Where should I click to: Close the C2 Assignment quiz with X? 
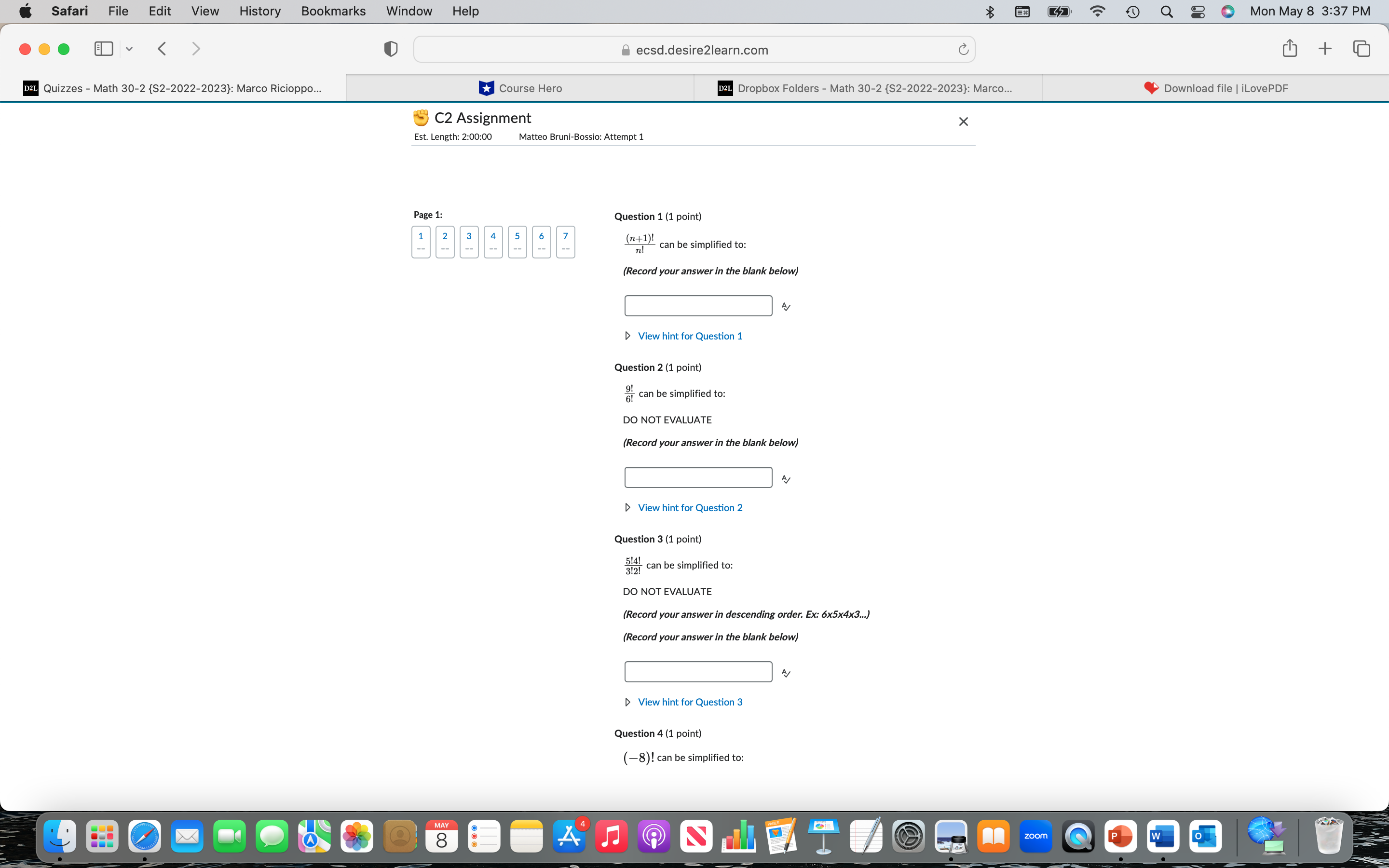pos(963,122)
